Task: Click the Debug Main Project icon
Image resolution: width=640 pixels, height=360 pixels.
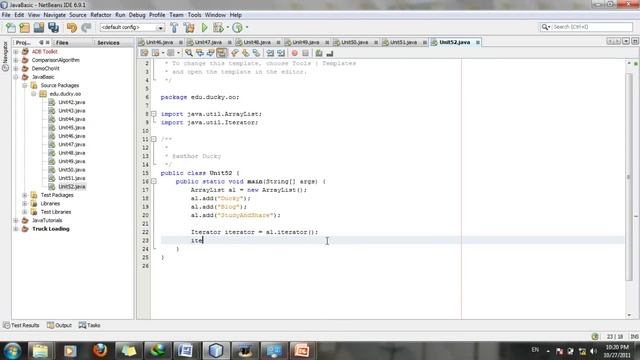Action: (218, 27)
